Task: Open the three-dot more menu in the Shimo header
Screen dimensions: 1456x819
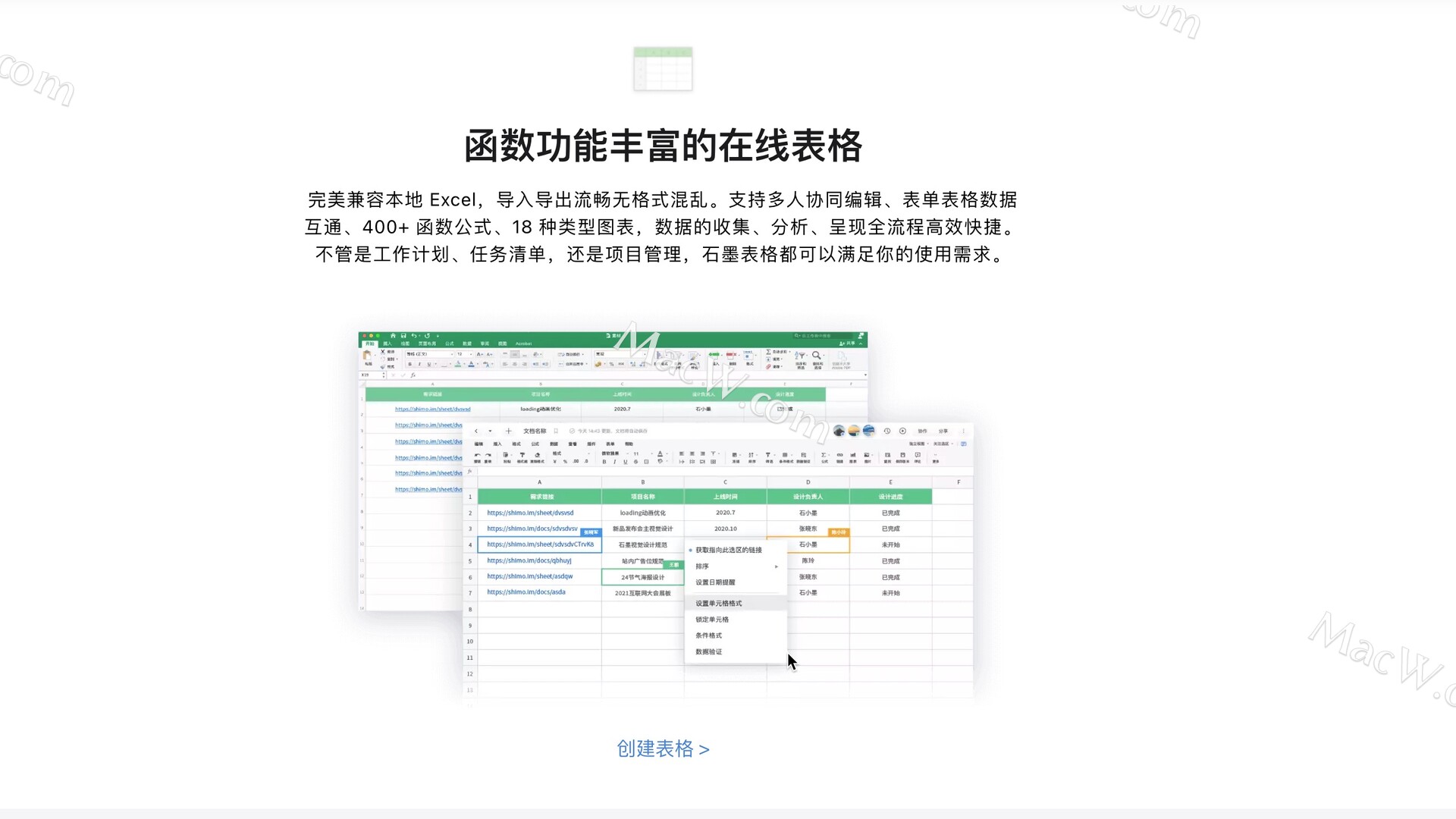Action: click(x=963, y=431)
